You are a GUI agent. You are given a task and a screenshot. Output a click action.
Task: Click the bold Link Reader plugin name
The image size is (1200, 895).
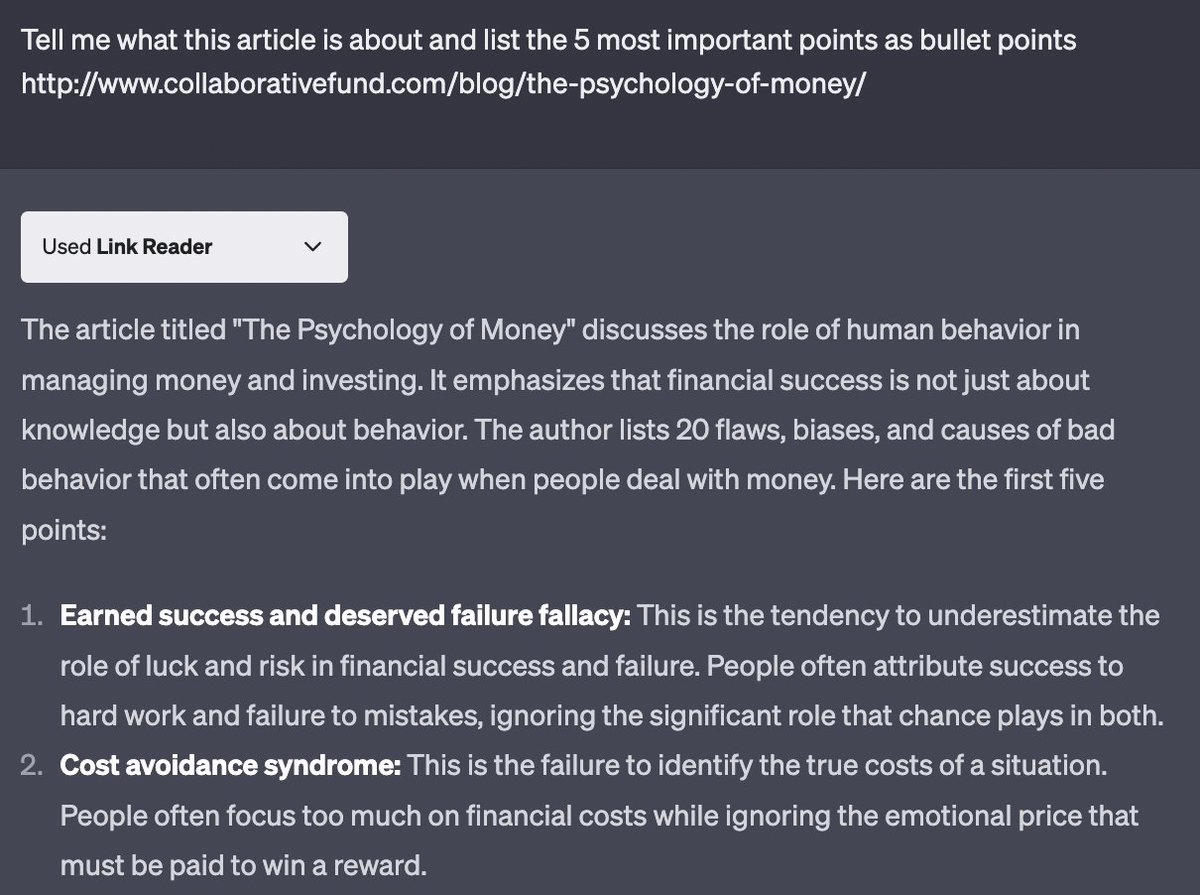tap(154, 247)
